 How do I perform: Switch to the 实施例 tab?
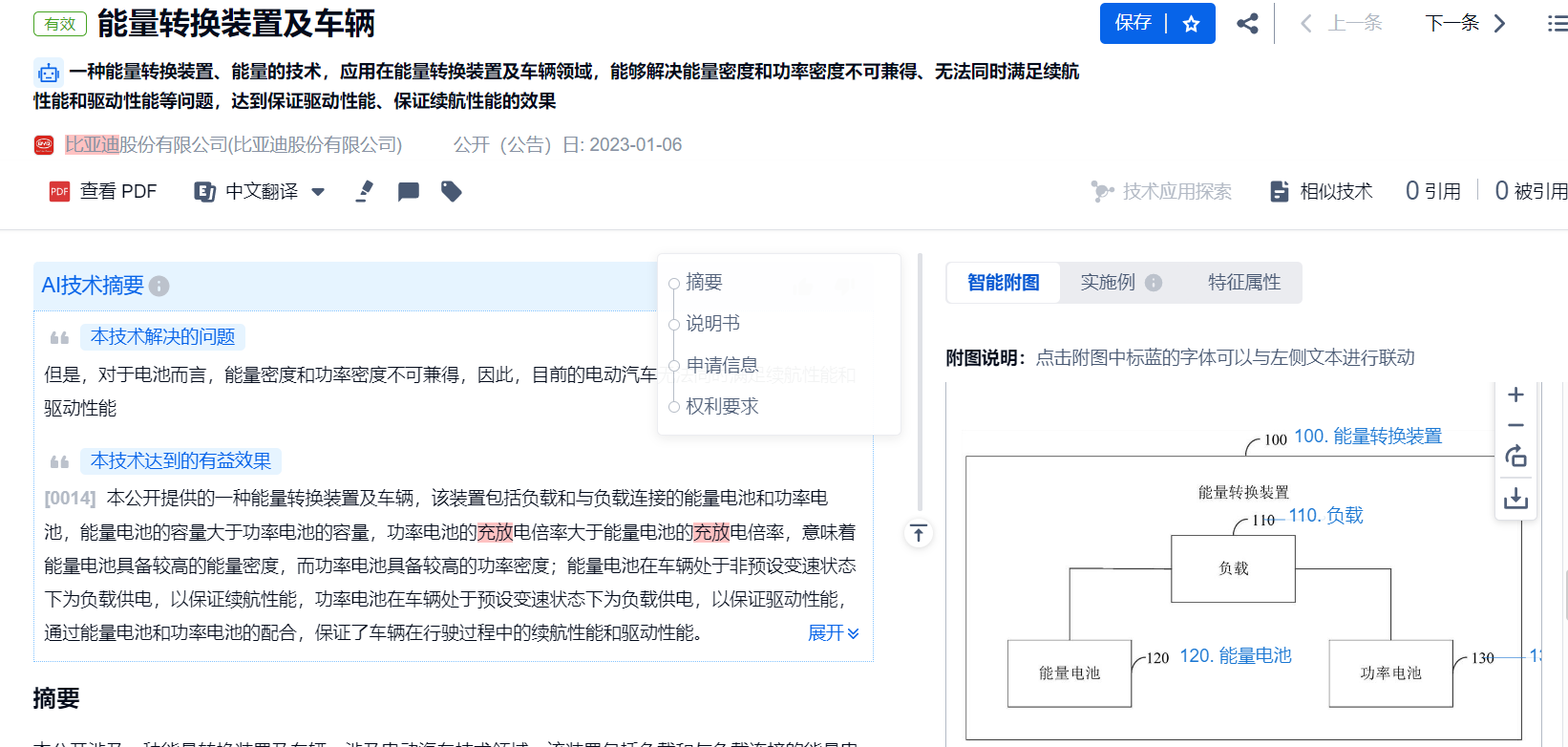pos(1108,283)
